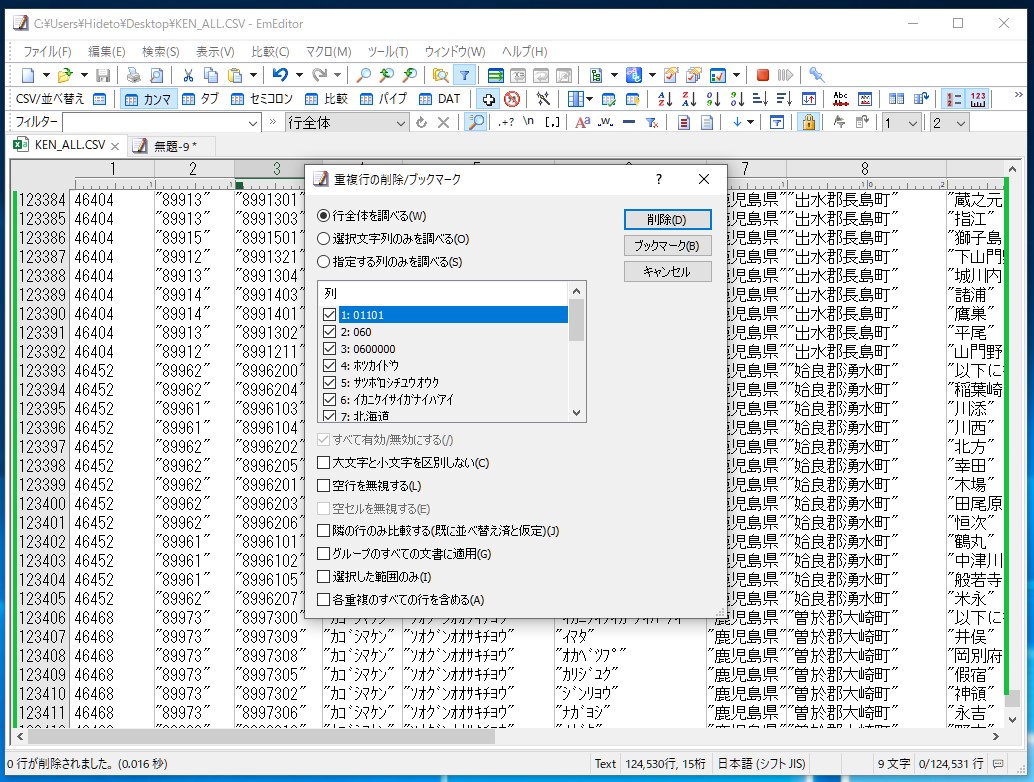
Task: Click the Sort Z to A icon
Action: pos(689,99)
